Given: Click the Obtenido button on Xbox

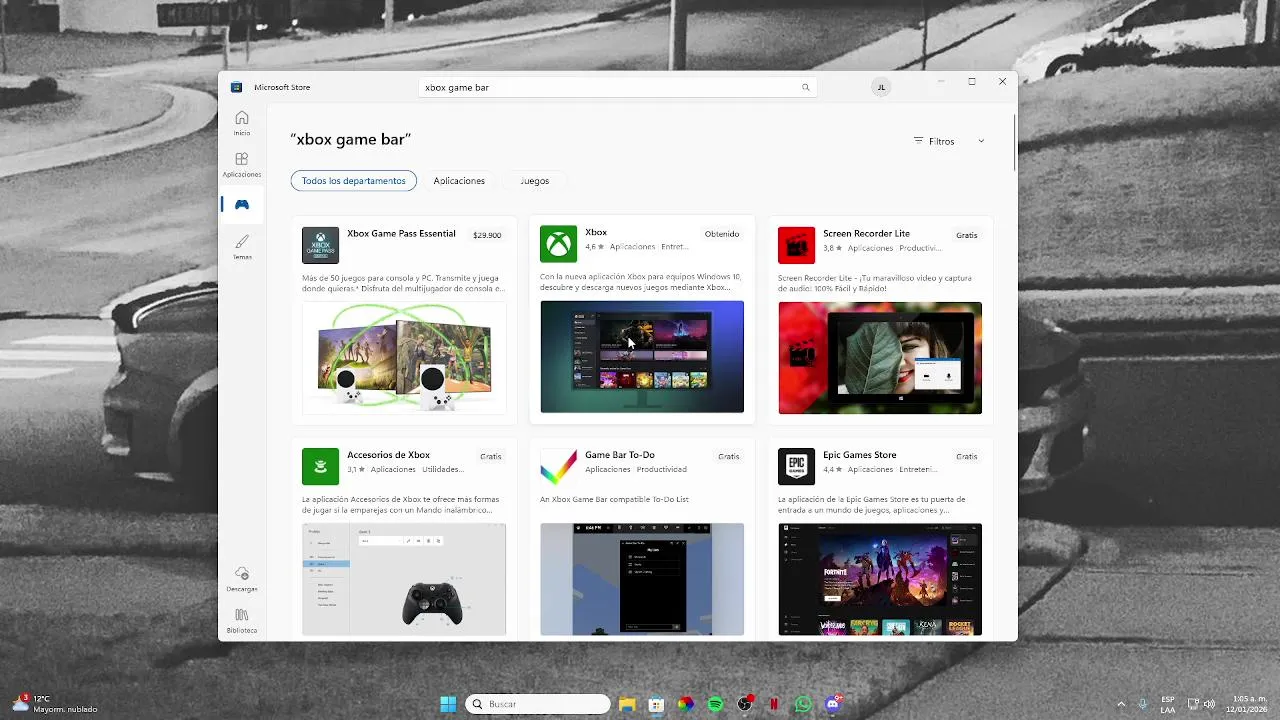Looking at the screenshot, I should (722, 234).
